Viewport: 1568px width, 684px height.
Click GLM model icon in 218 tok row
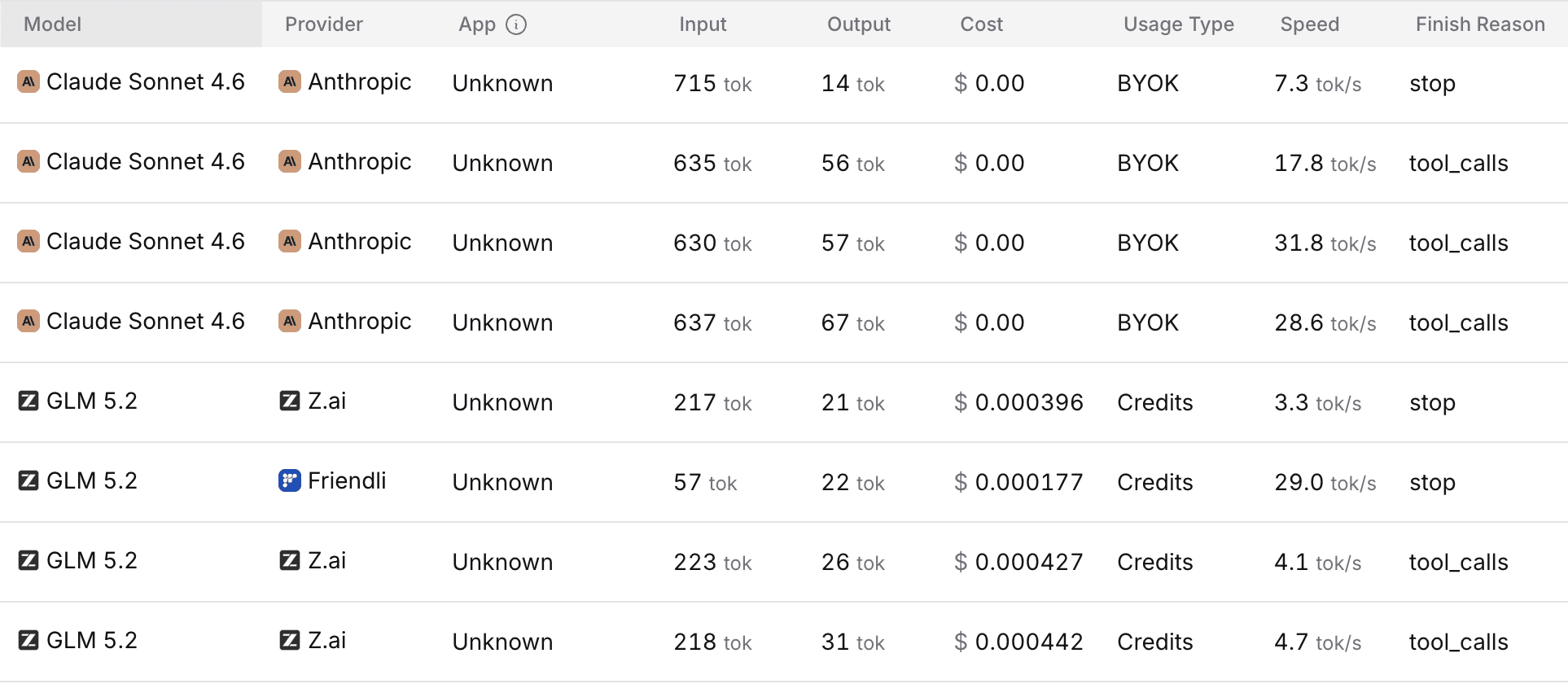28,640
